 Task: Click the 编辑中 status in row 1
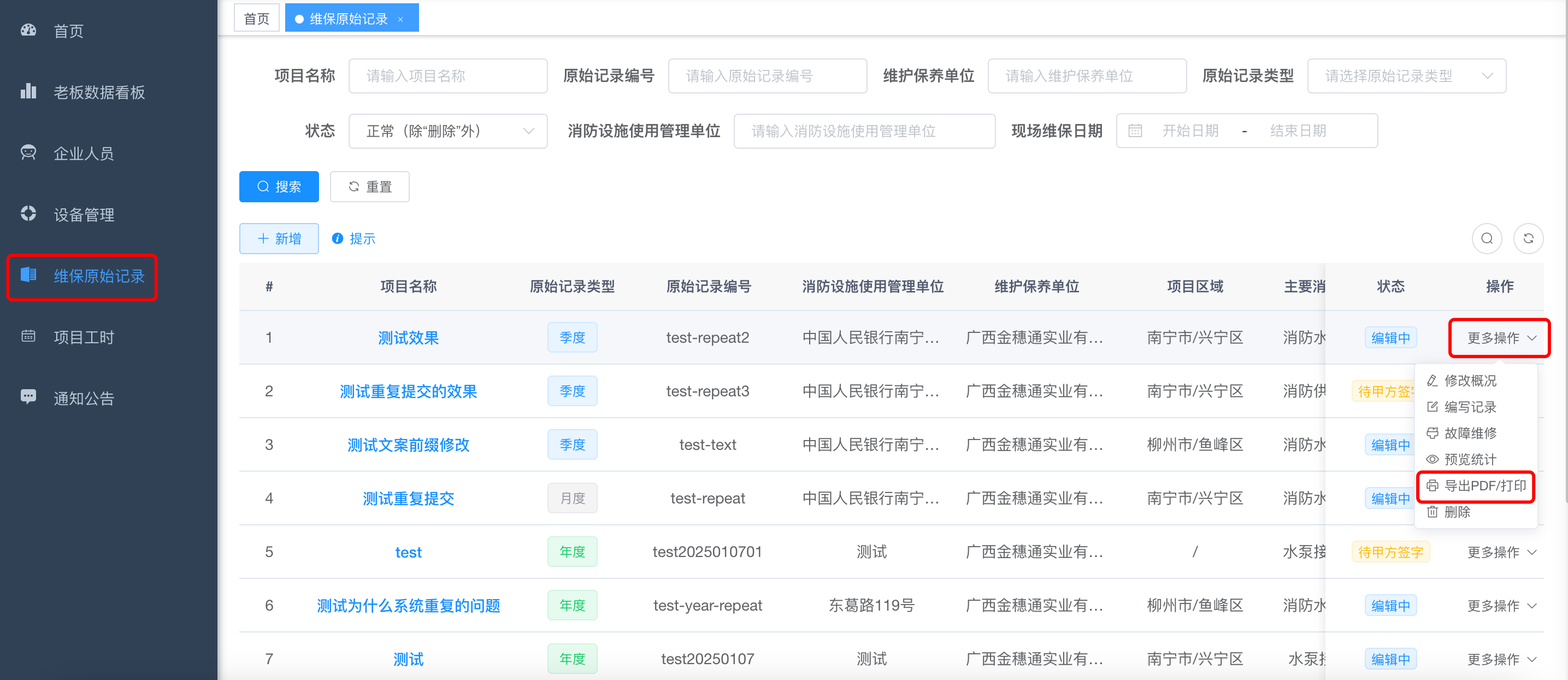pyautogui.click(x=1390, y=338)
